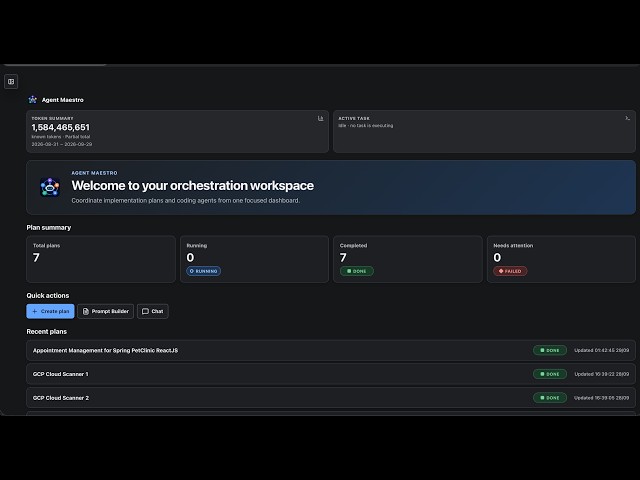Click the token count 1,584,465,651
640x480 pixels.
tap(60, 127)
